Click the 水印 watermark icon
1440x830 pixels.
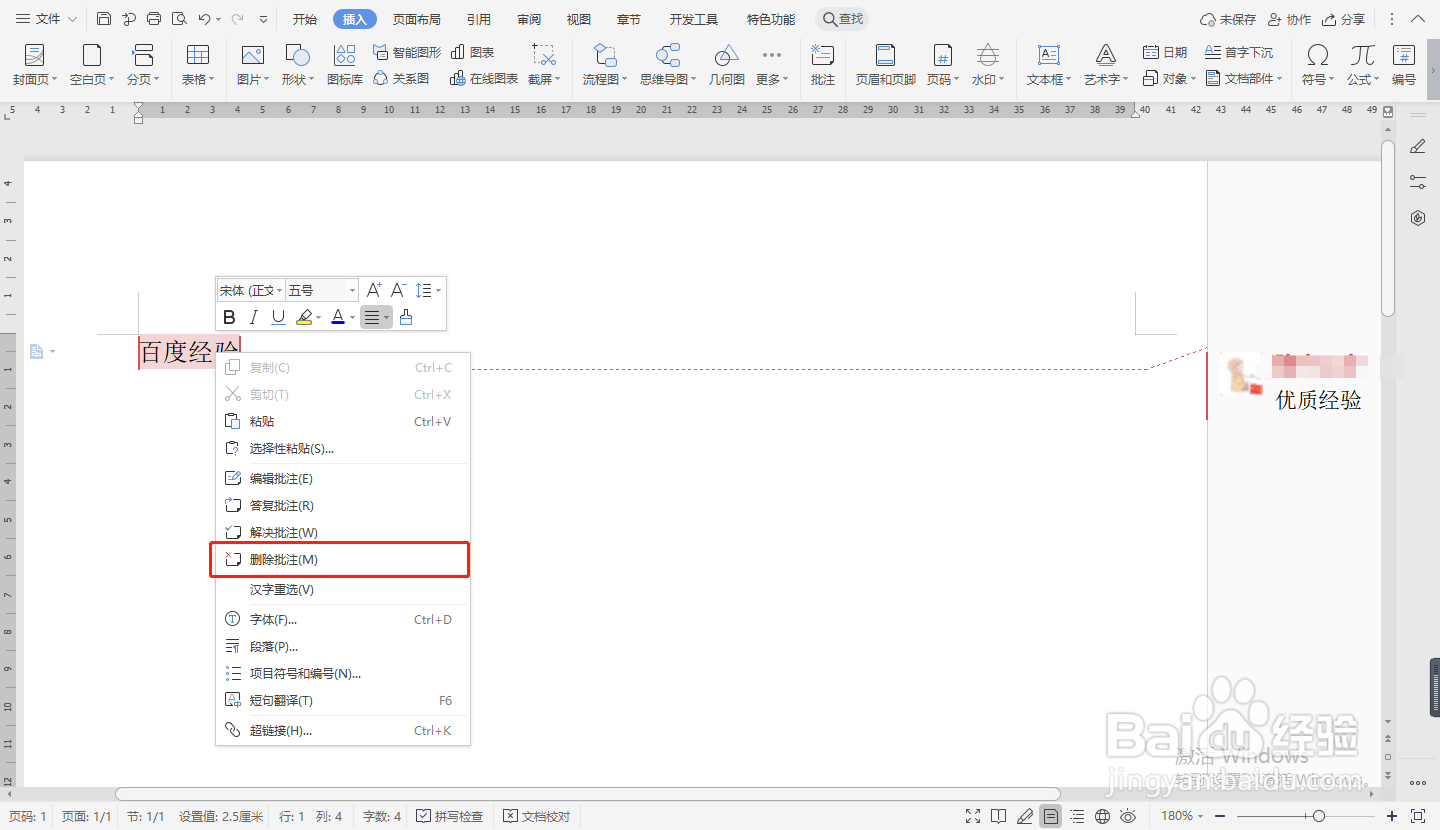988,65
